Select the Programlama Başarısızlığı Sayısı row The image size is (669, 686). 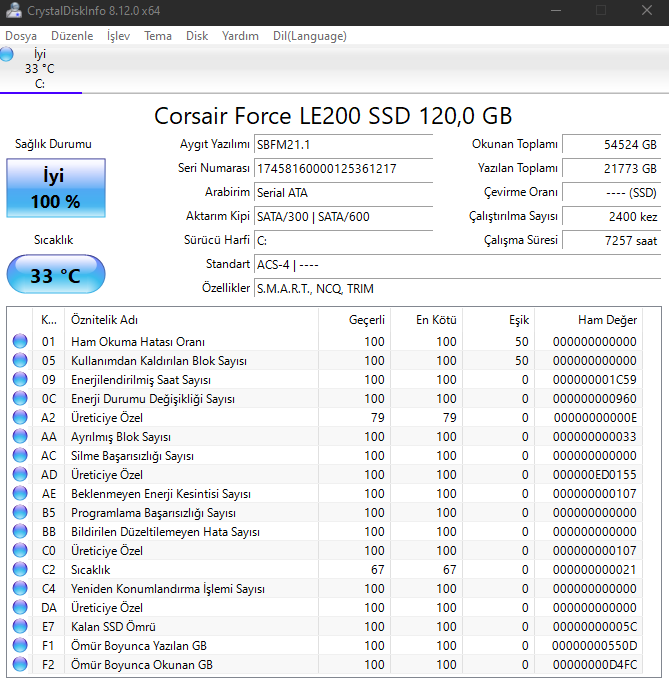coord(325,512)
